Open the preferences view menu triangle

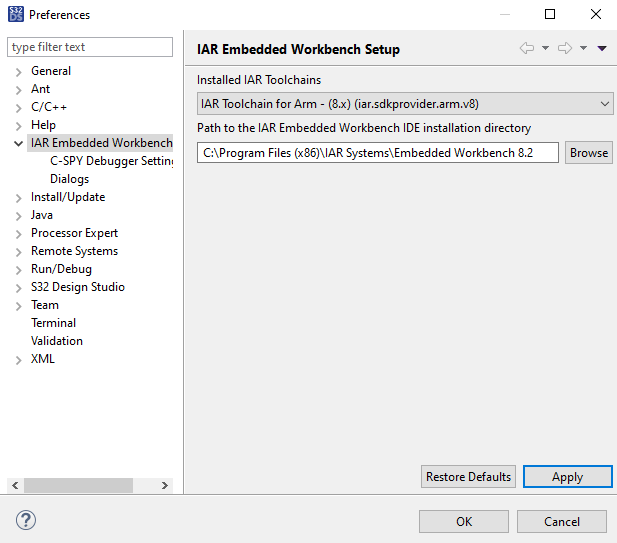point(602,48)
